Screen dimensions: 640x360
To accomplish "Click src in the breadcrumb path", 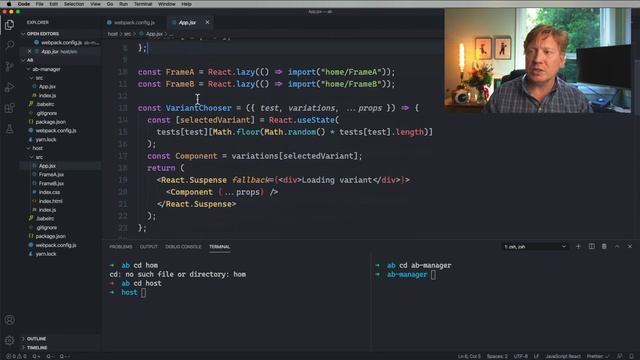I will coord(127,34).
